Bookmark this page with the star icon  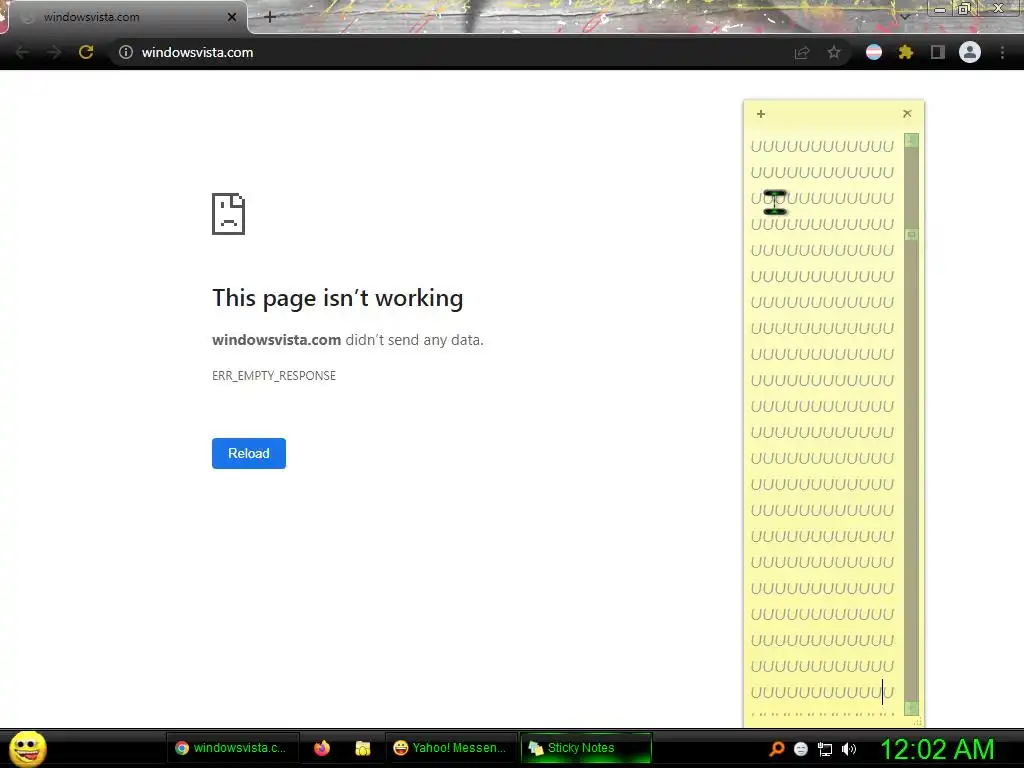834,52
